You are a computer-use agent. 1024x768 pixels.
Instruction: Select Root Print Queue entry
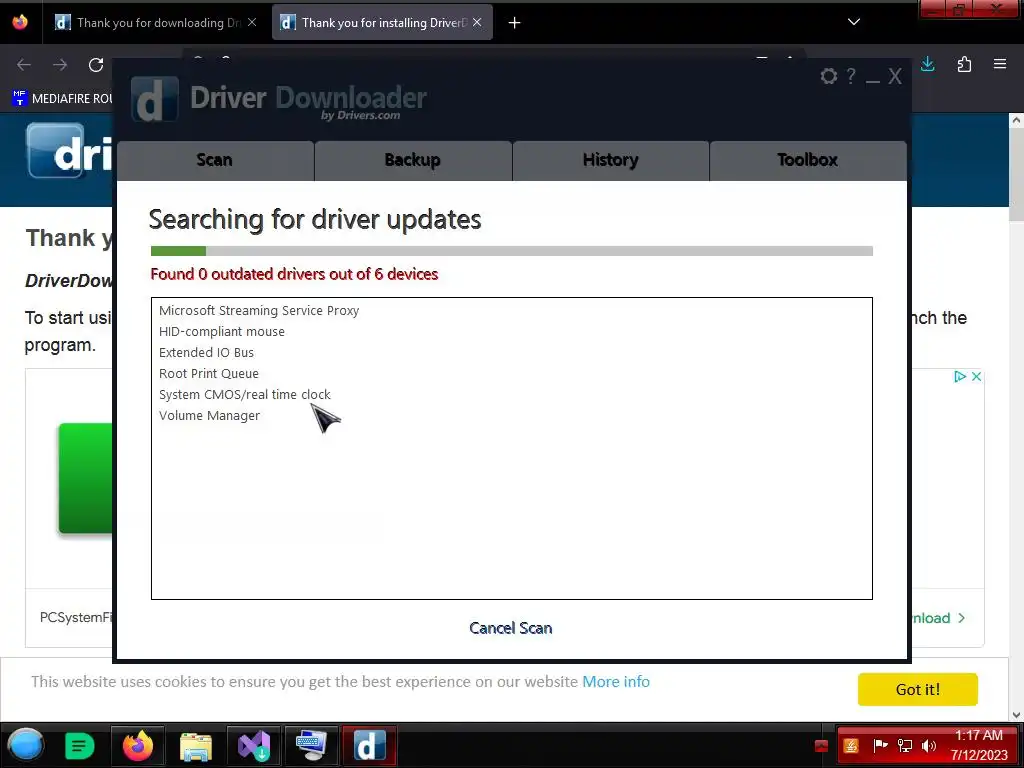click(209, 374)
